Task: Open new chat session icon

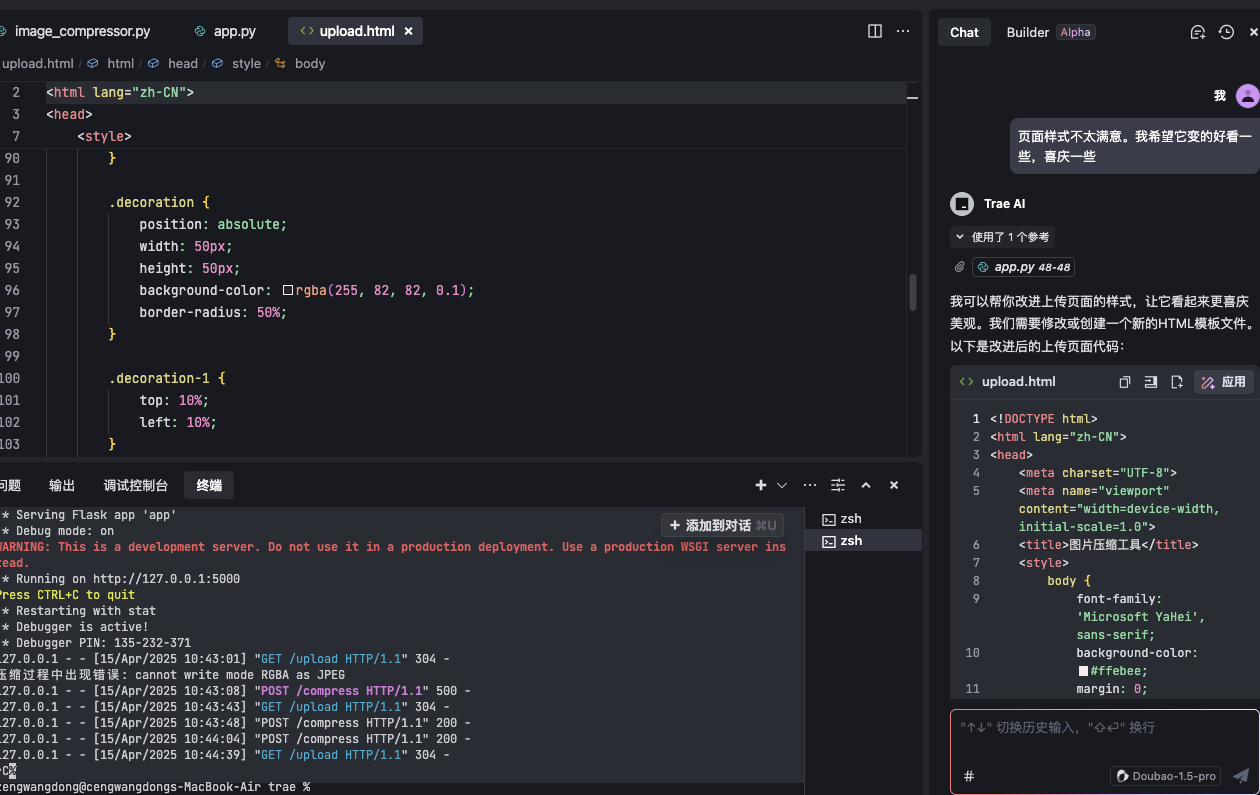Action: [x=1198, y=32]
